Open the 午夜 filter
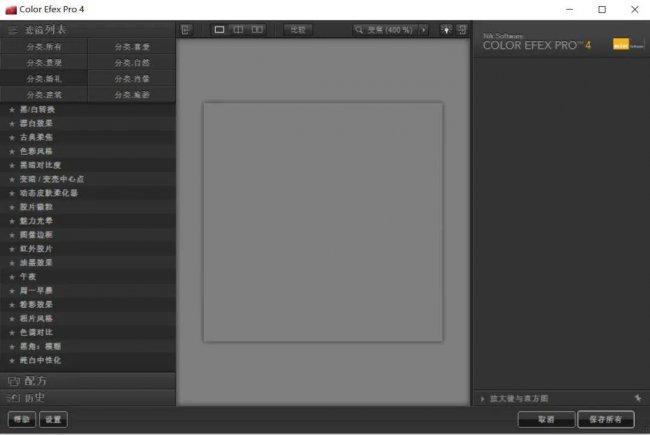Image resolution: width=650 pixels, height=435 pixels. (x=28, y=277)
